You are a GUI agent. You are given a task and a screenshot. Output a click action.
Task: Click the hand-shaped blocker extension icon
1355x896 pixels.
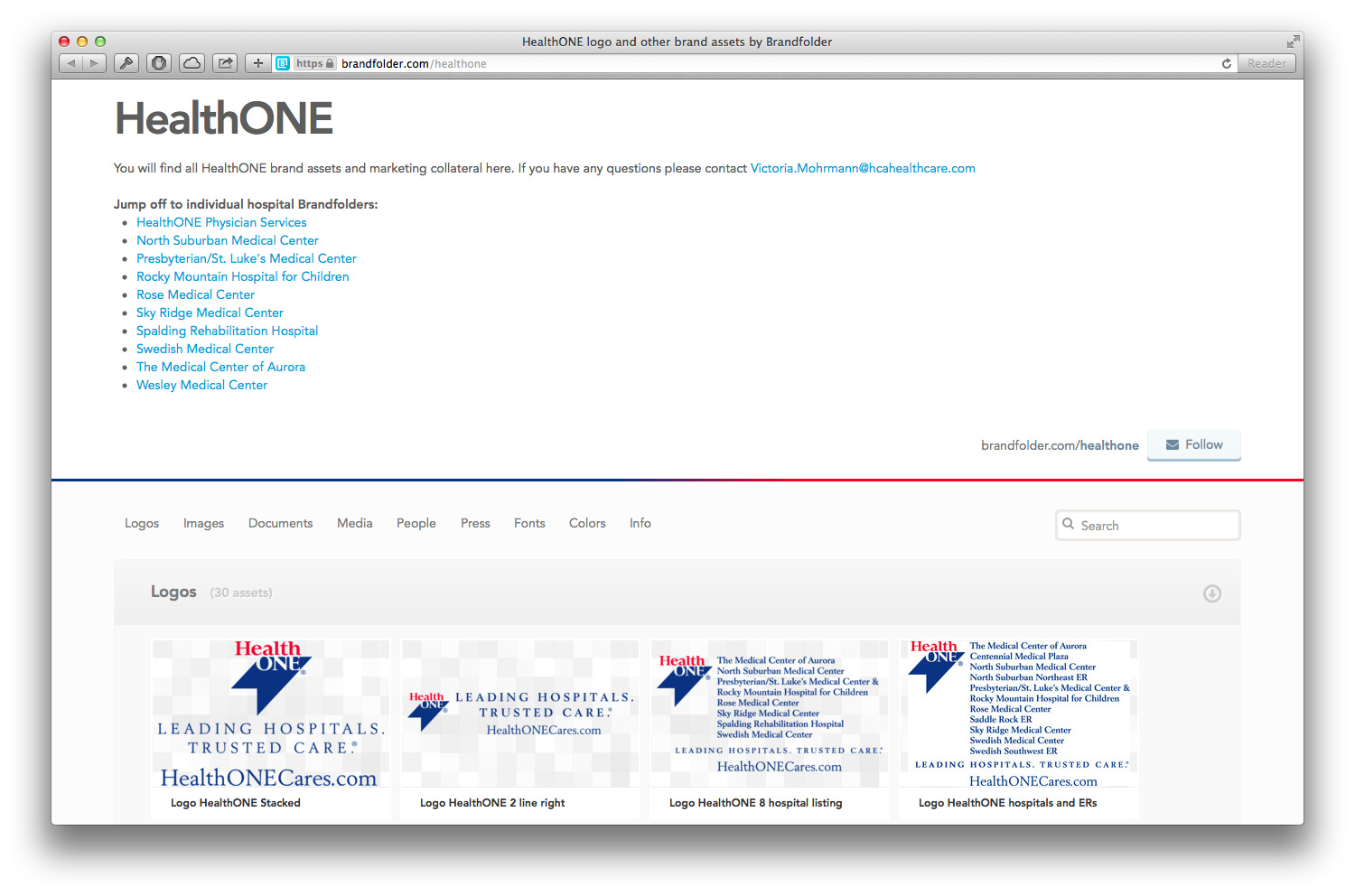point(159,63)
